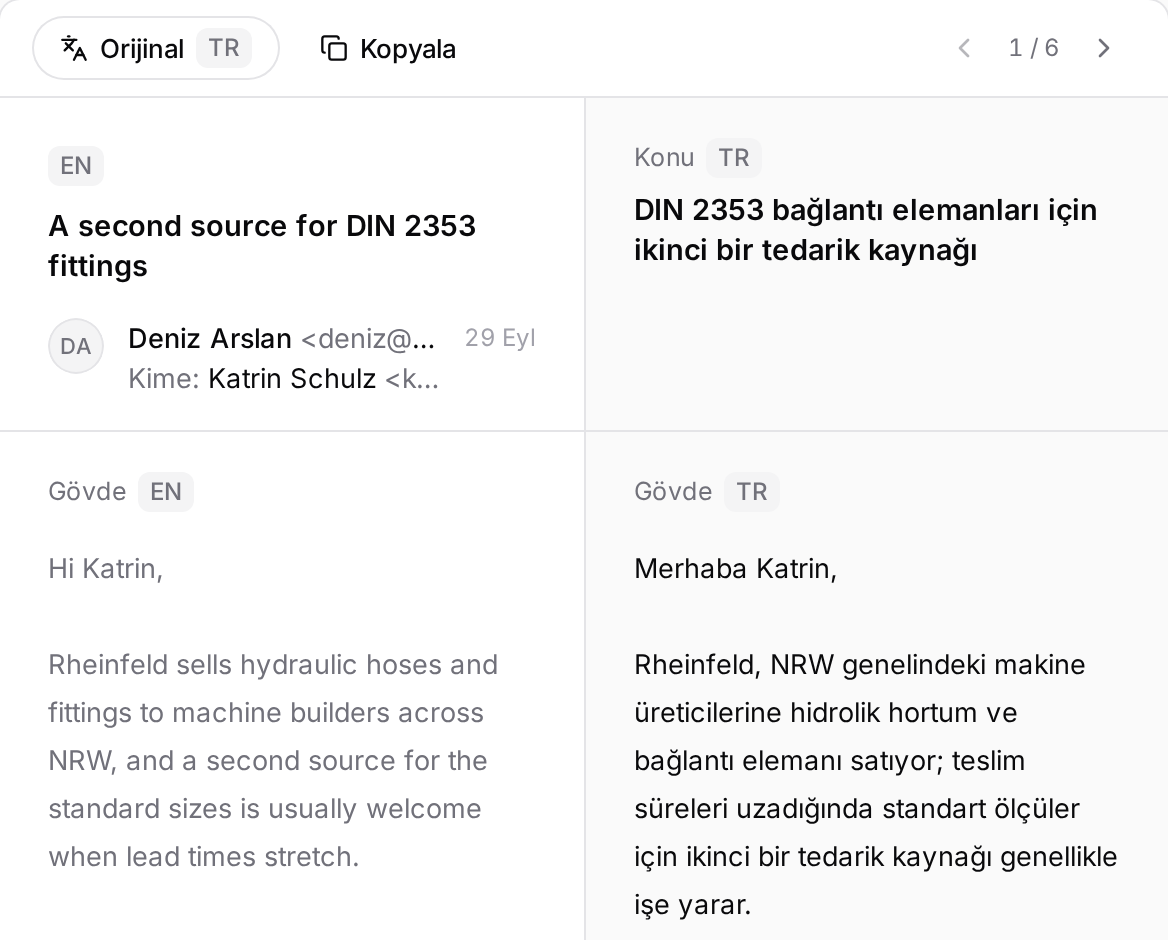Click the left Gövde label
This screenshot has height=940, width=1168.
[x=87, y=492]
